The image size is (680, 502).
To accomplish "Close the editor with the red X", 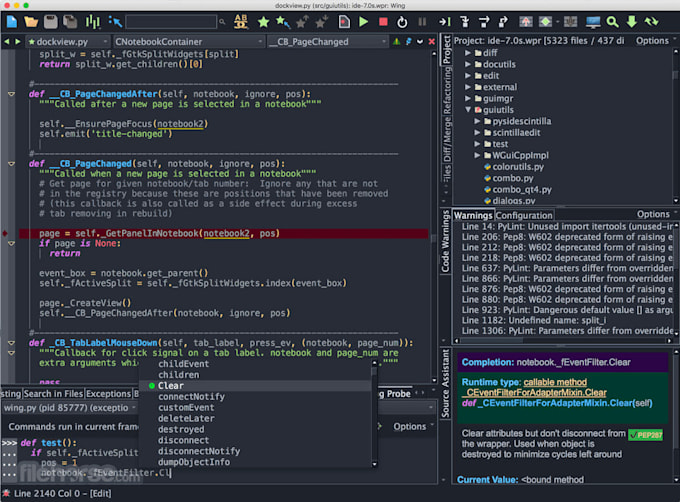I will 432,42.
